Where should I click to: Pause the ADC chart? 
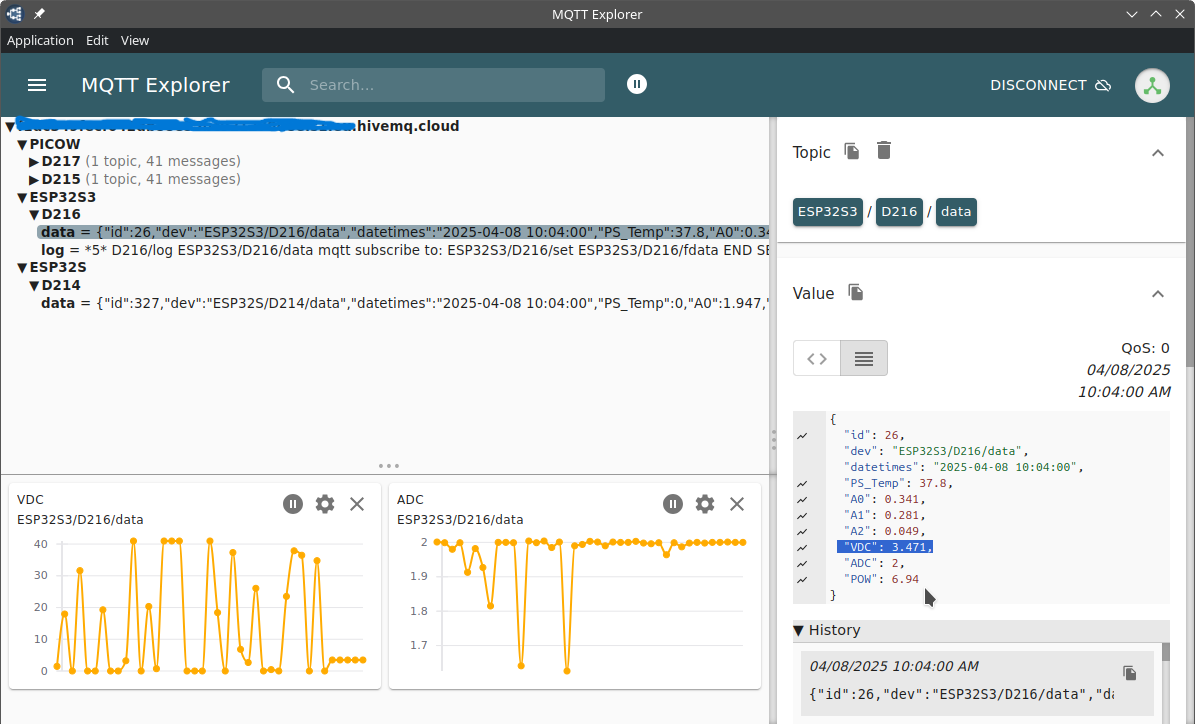pos(672,504)
